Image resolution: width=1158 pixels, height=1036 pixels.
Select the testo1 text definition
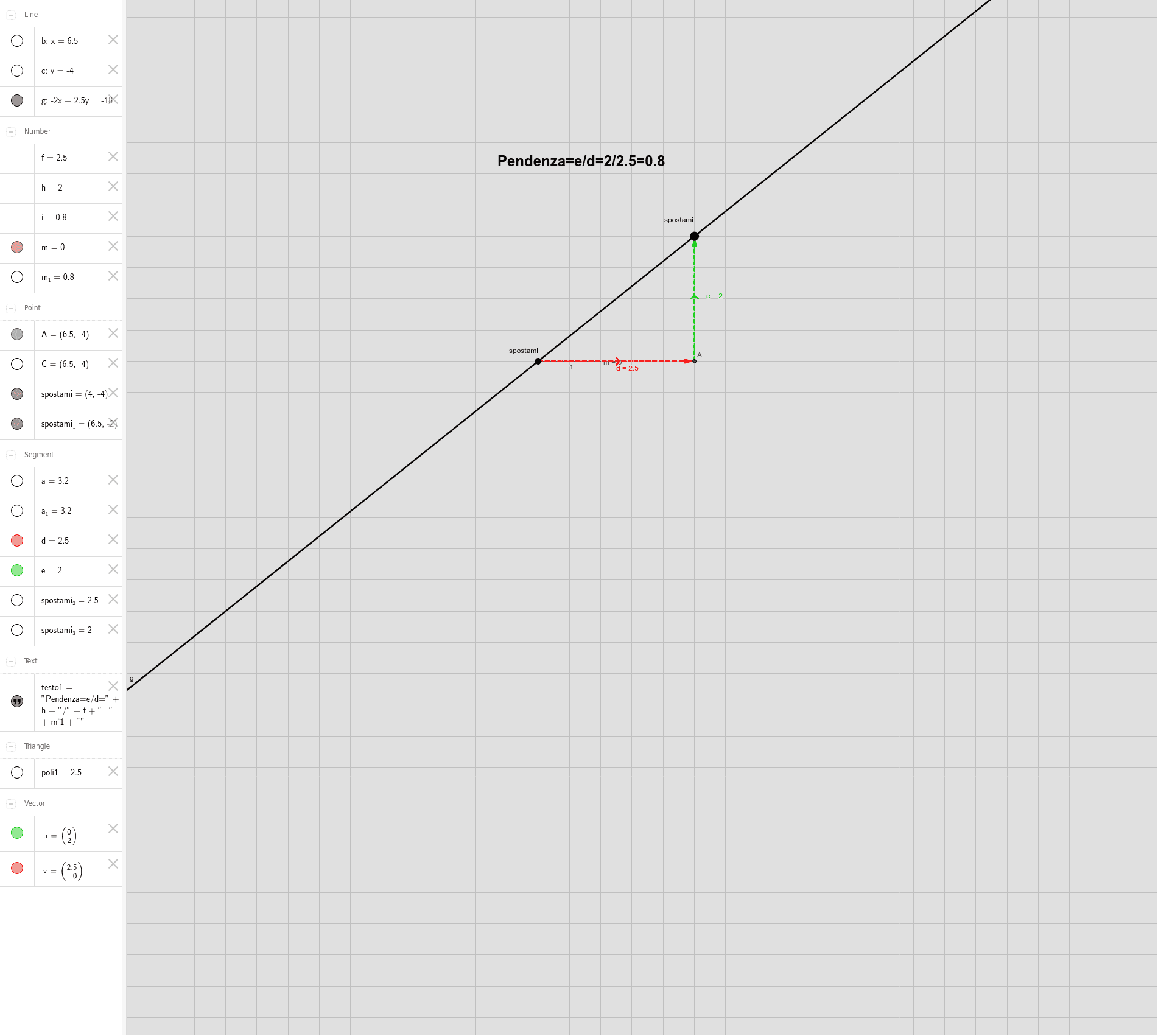pyautogui.click(x=80, y=704)
